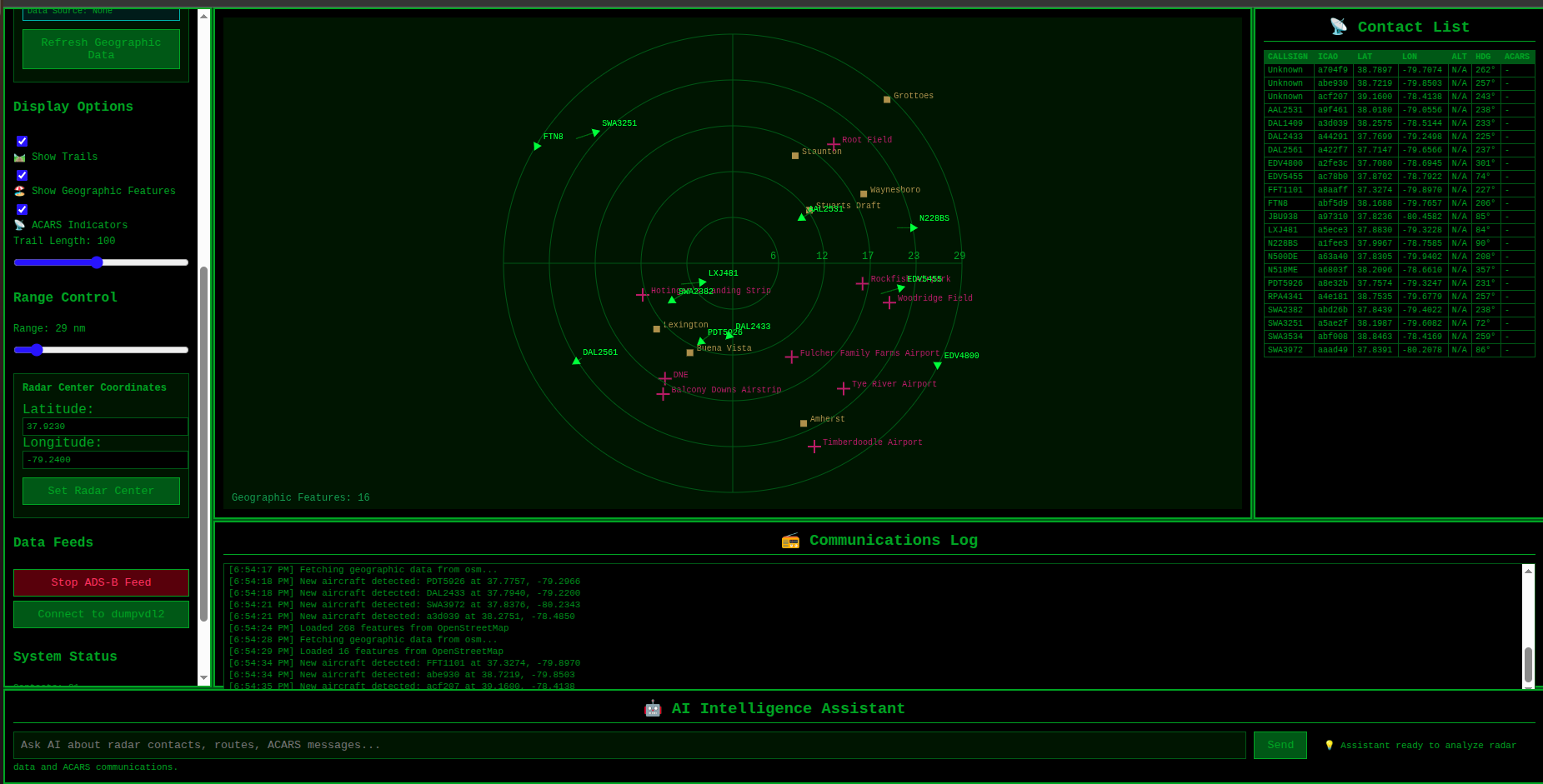Image resolution: width=1543 pixels, height=784 pixels.
Task: Click the N518ME callsign cell
Action: pyautogui.click(x=1289, y=270)
